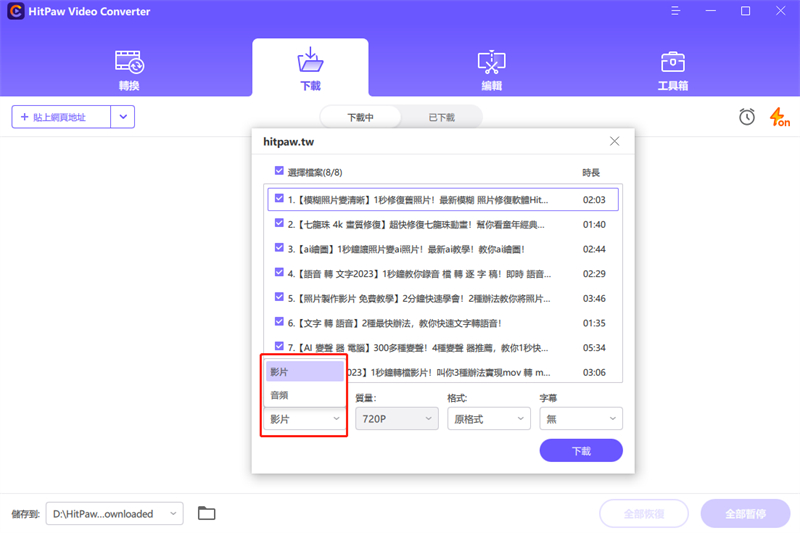The image size is (800, 533).
Task: Select 音頻 audio option in dropdown list
Action: pyautogui.click(x=305, y=395)
